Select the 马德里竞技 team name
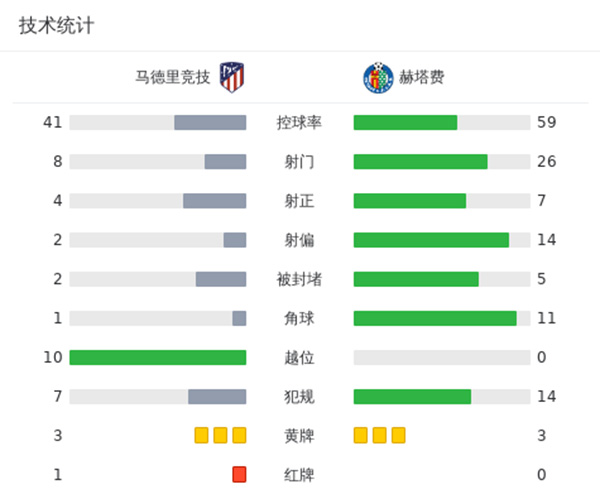This screenshot has width=600, height=494. (x=173, y=77)
